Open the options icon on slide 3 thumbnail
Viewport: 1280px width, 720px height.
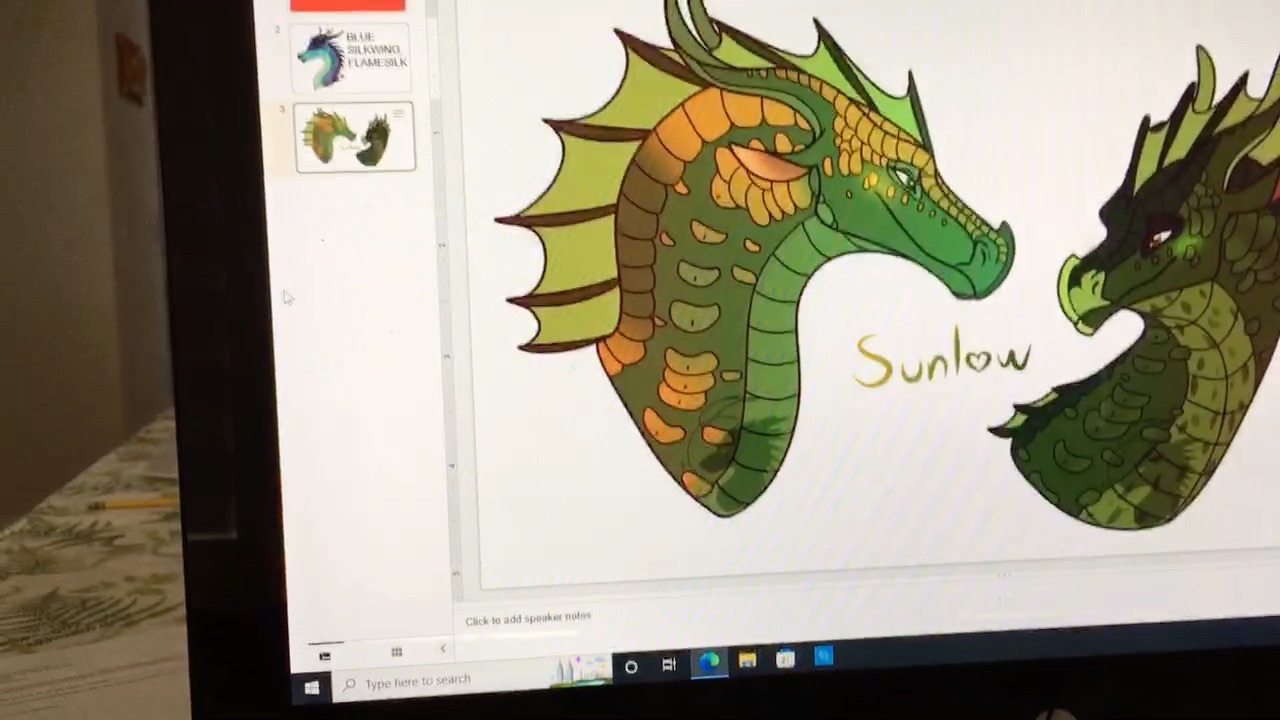pos(399,114)
